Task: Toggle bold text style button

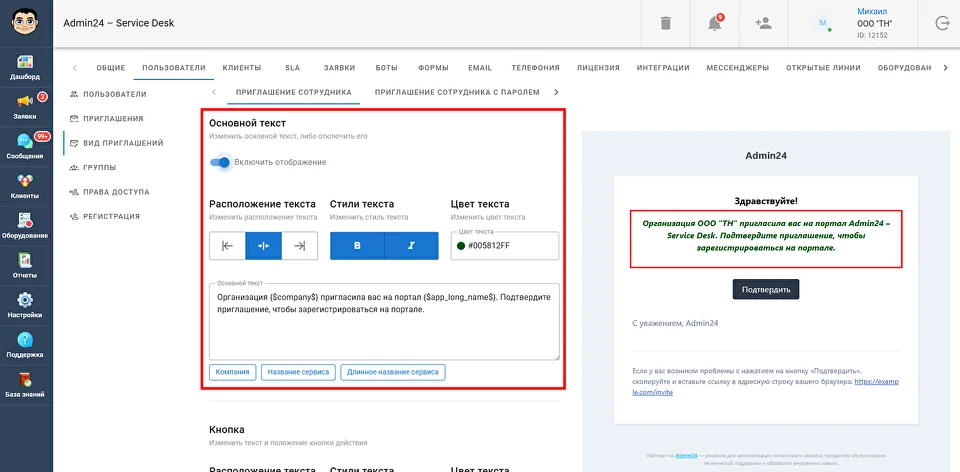Action: point(357,246)
